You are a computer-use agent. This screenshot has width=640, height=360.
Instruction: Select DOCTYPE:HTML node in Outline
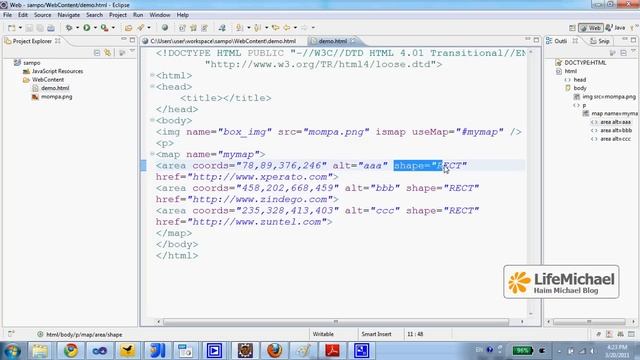(x=585, y=63)
